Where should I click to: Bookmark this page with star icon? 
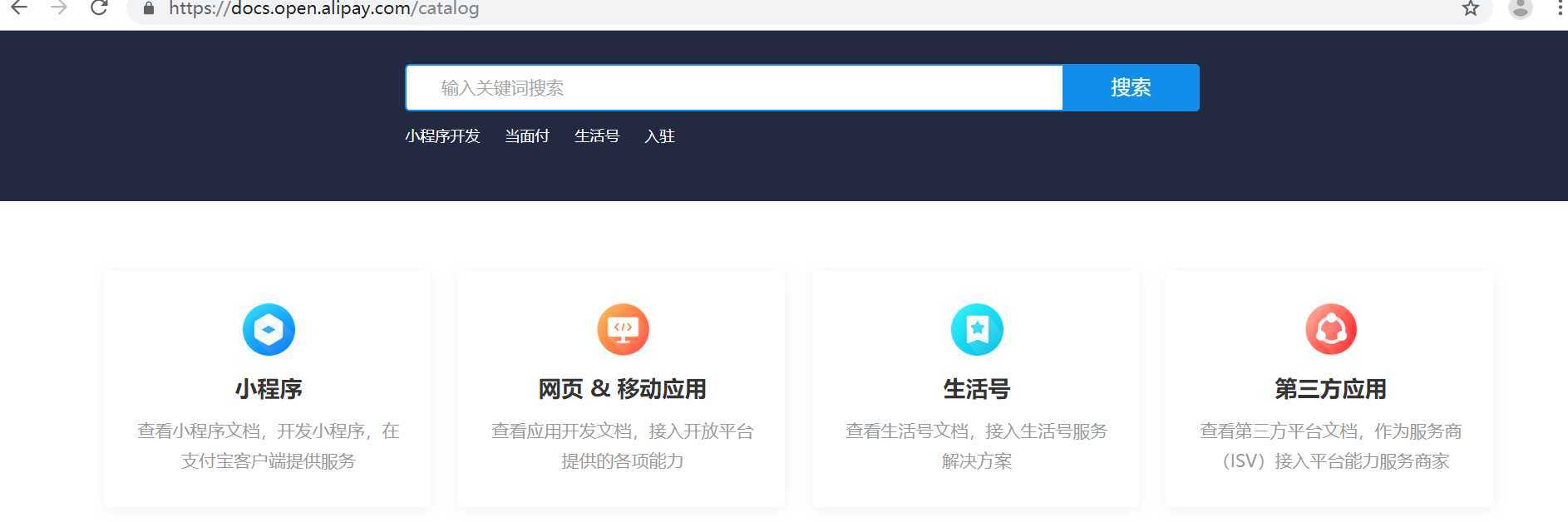point(1471,8)
